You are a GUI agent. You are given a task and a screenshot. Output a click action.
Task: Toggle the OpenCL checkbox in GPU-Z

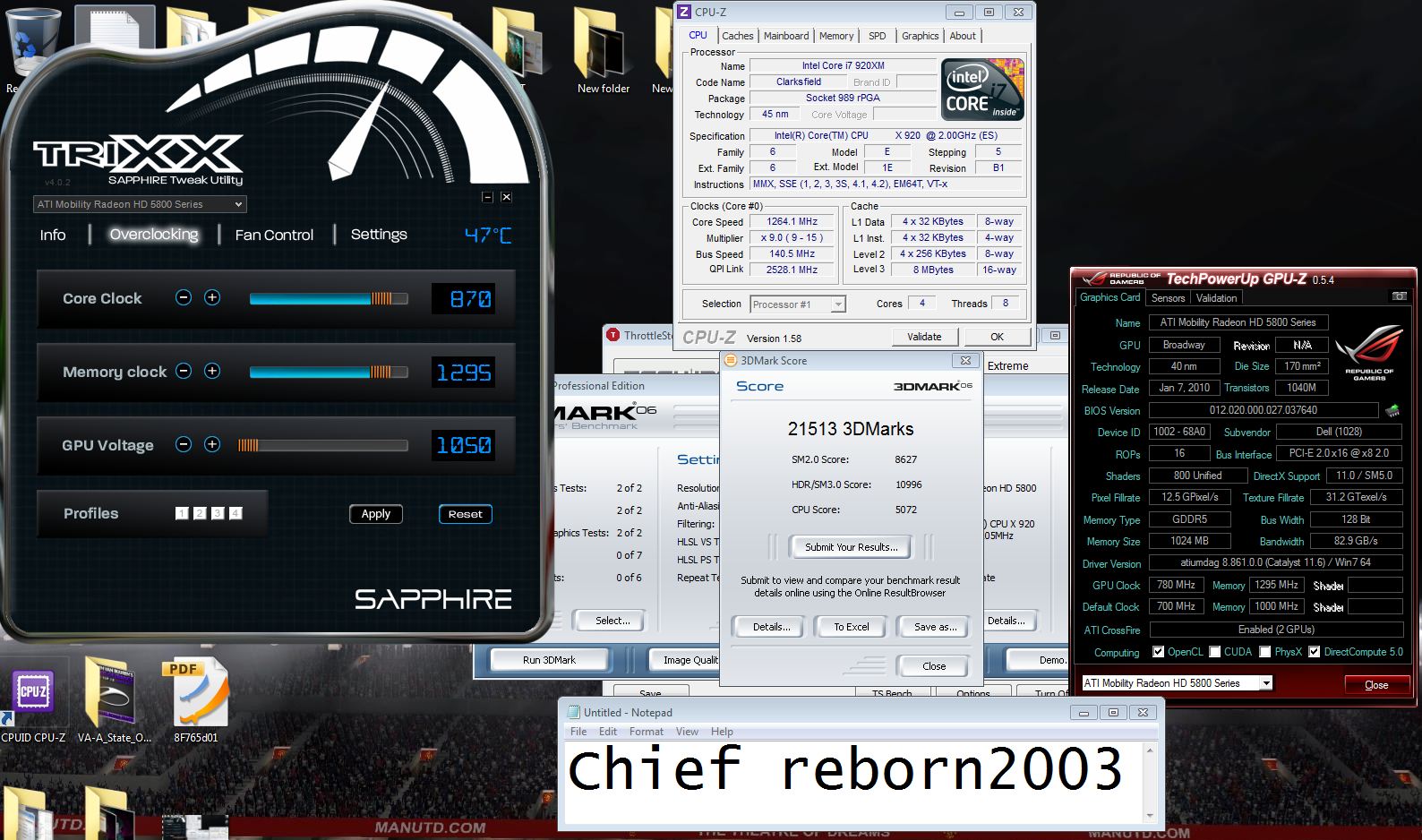coord(1159,652)
